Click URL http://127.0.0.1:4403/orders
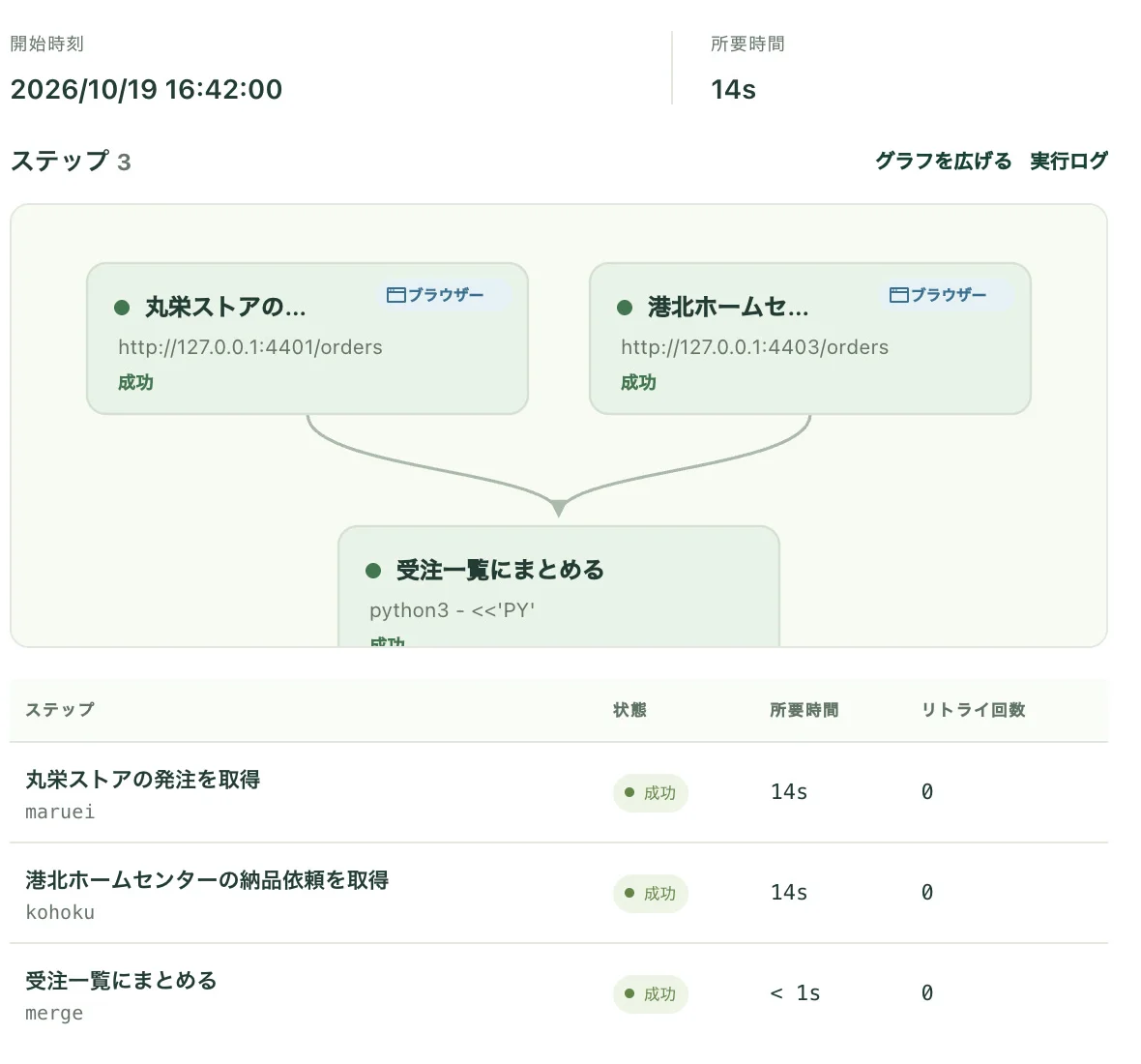 coord(754,347)
